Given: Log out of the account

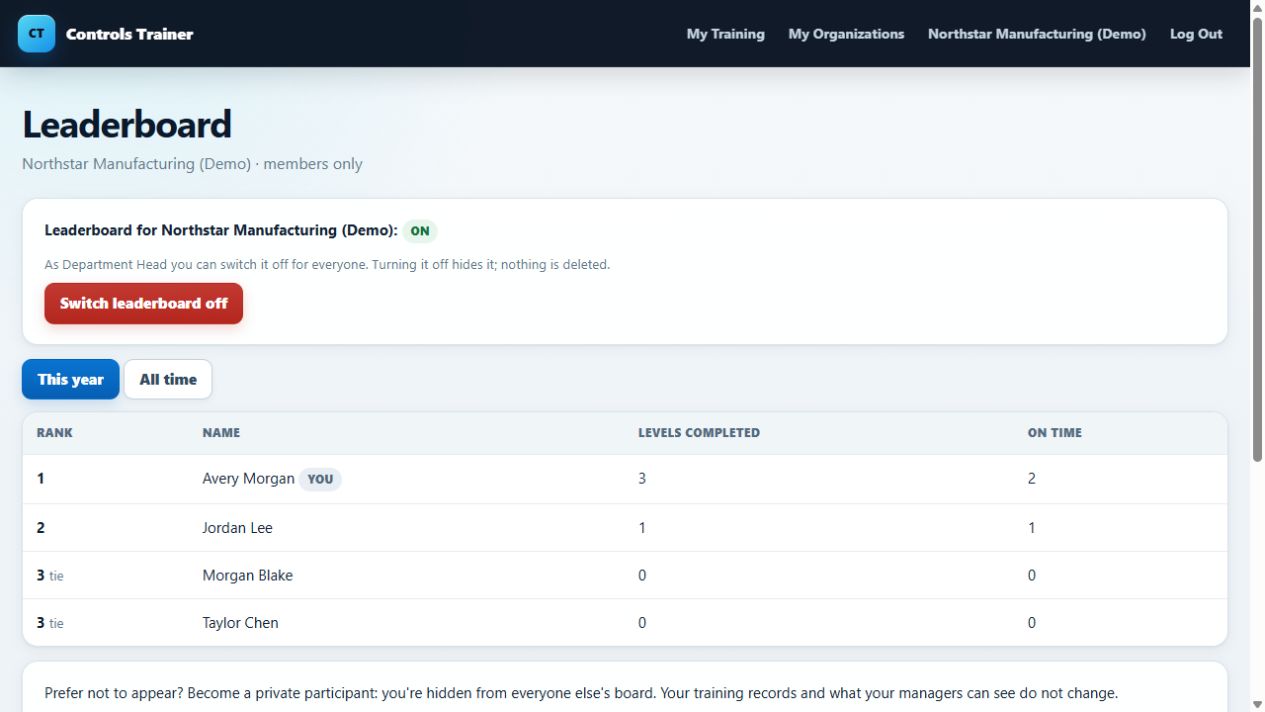Looking at the screenshot, I should 1196,34.
